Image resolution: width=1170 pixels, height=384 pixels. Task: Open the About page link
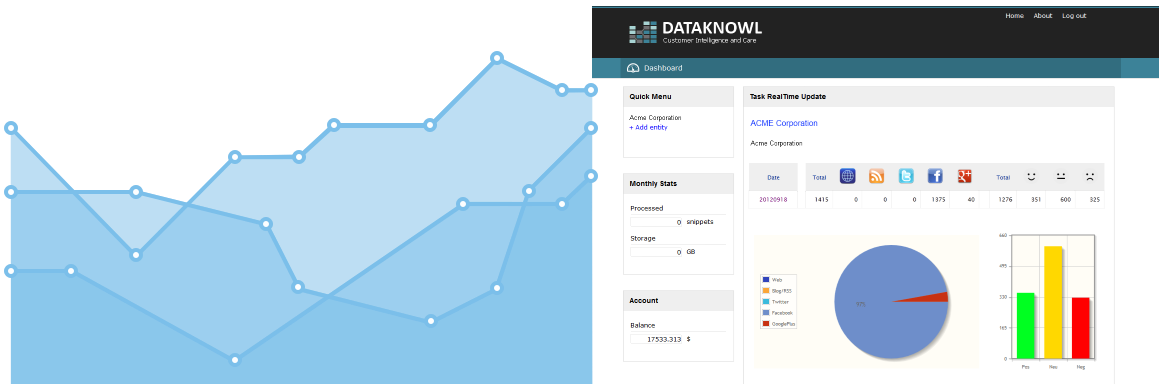coord(1042,16)
